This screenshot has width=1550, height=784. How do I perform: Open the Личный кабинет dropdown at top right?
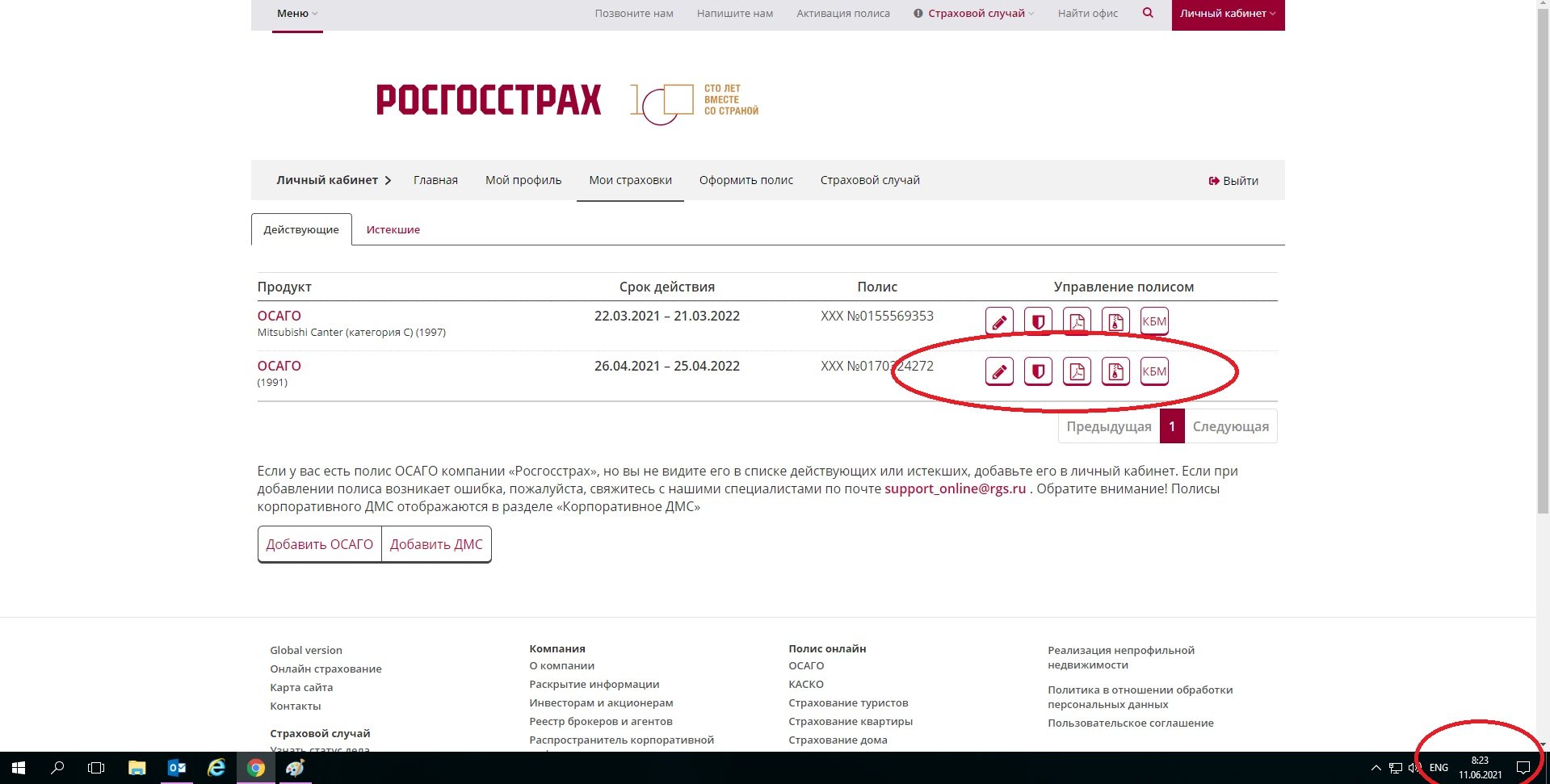(1228, 14)
